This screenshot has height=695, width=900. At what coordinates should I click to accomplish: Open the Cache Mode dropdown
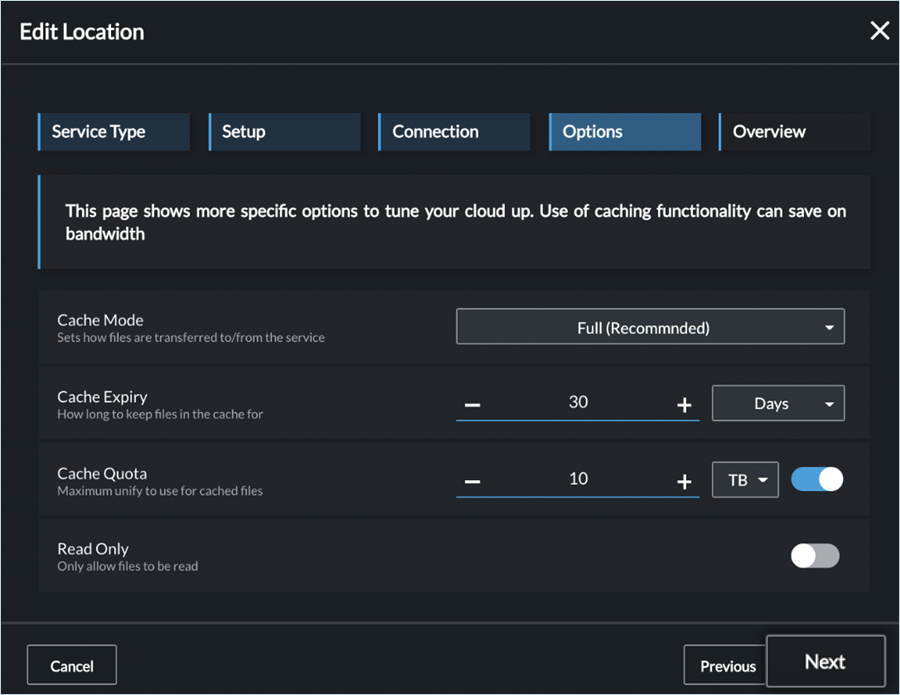coord(650,327)
